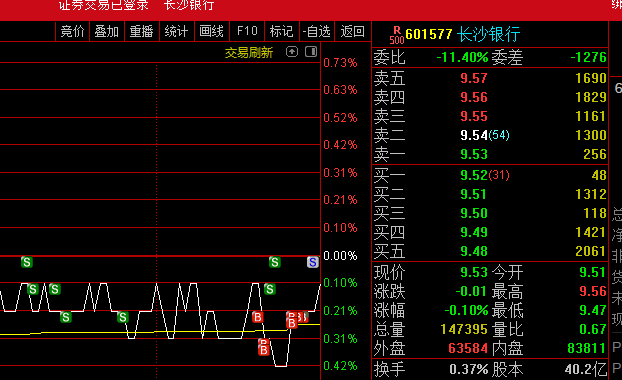Click the green S marker under the 0.00% S
The image size is (622, 380).
pyautogui.click(x=270, y=289)
